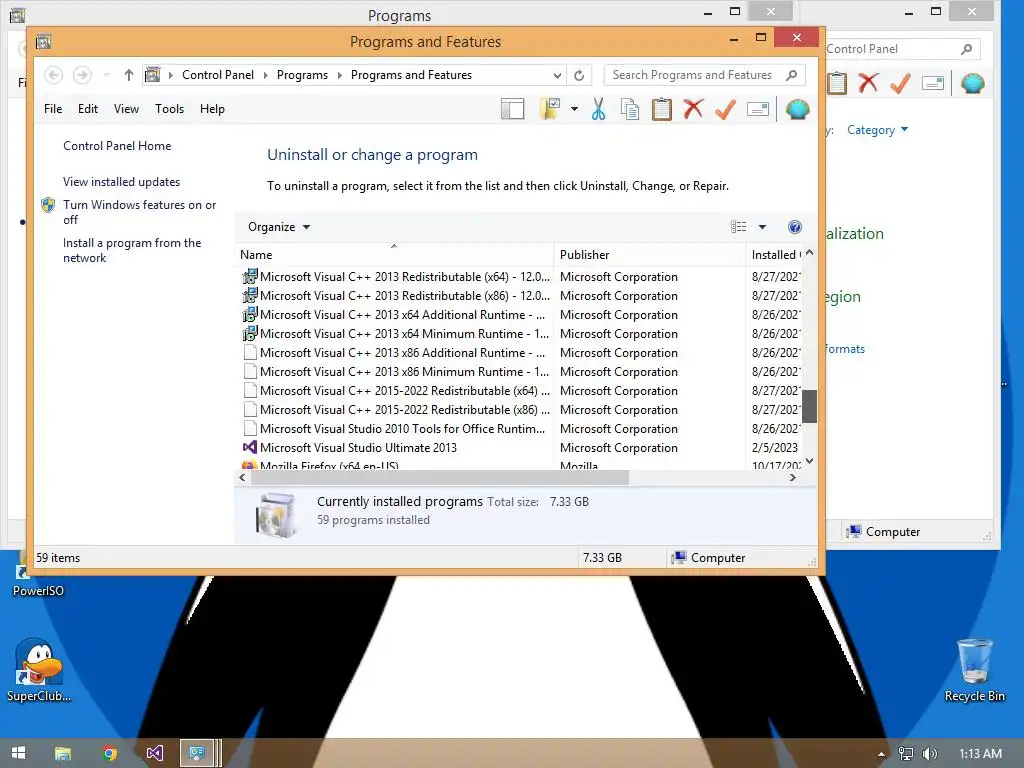Screen dimensions: 1024x768
Task: Open the view options dropdown arrow
Action: click(x=762, y=227)
